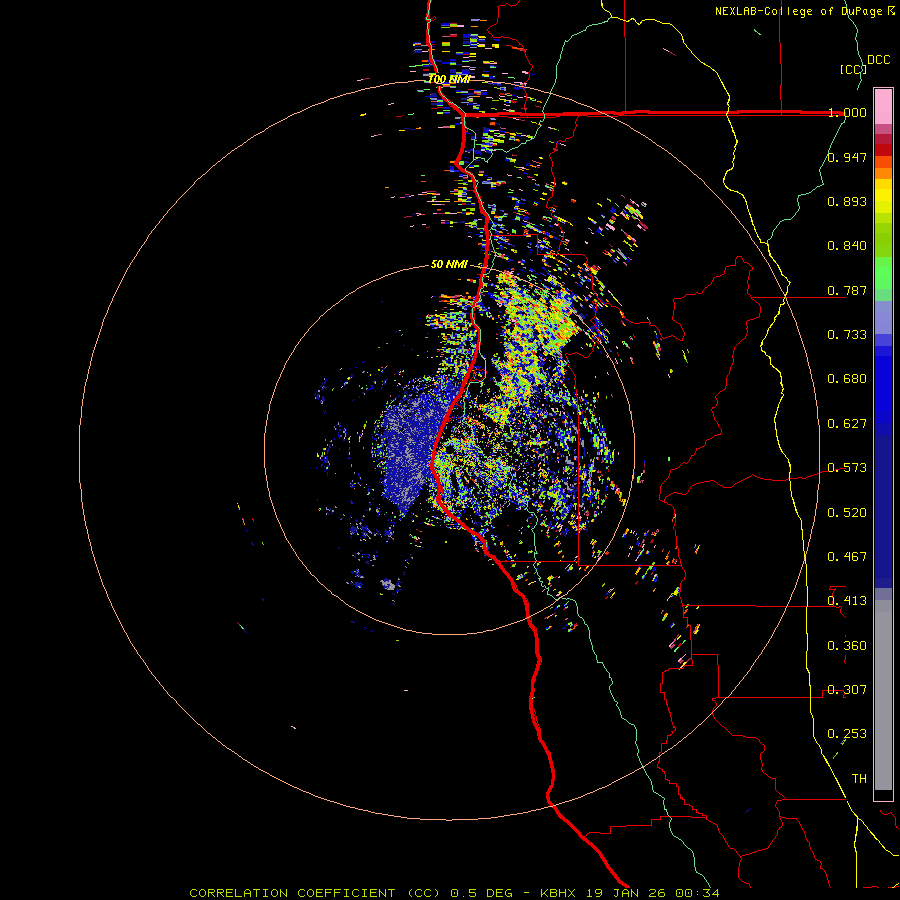Click the 0.573 legend value
900x900 pixels.
coord(847,468)
